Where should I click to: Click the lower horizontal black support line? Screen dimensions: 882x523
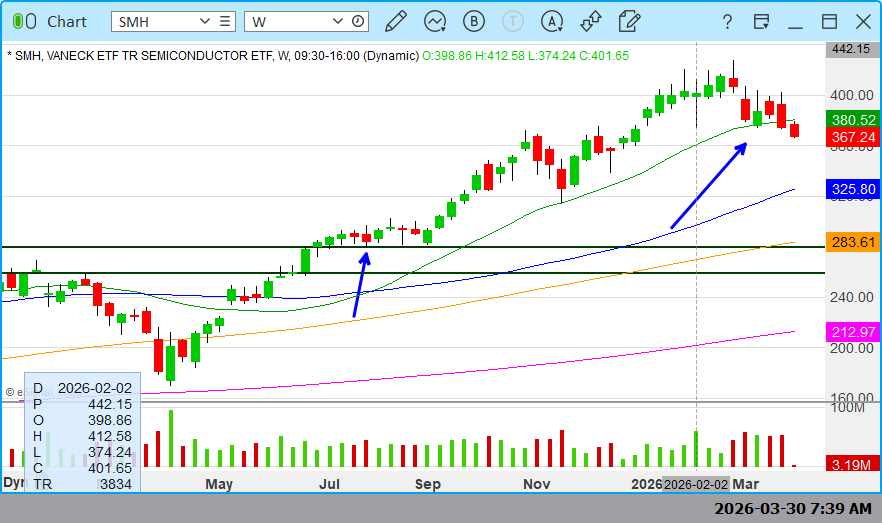click(x=413, y=273)
